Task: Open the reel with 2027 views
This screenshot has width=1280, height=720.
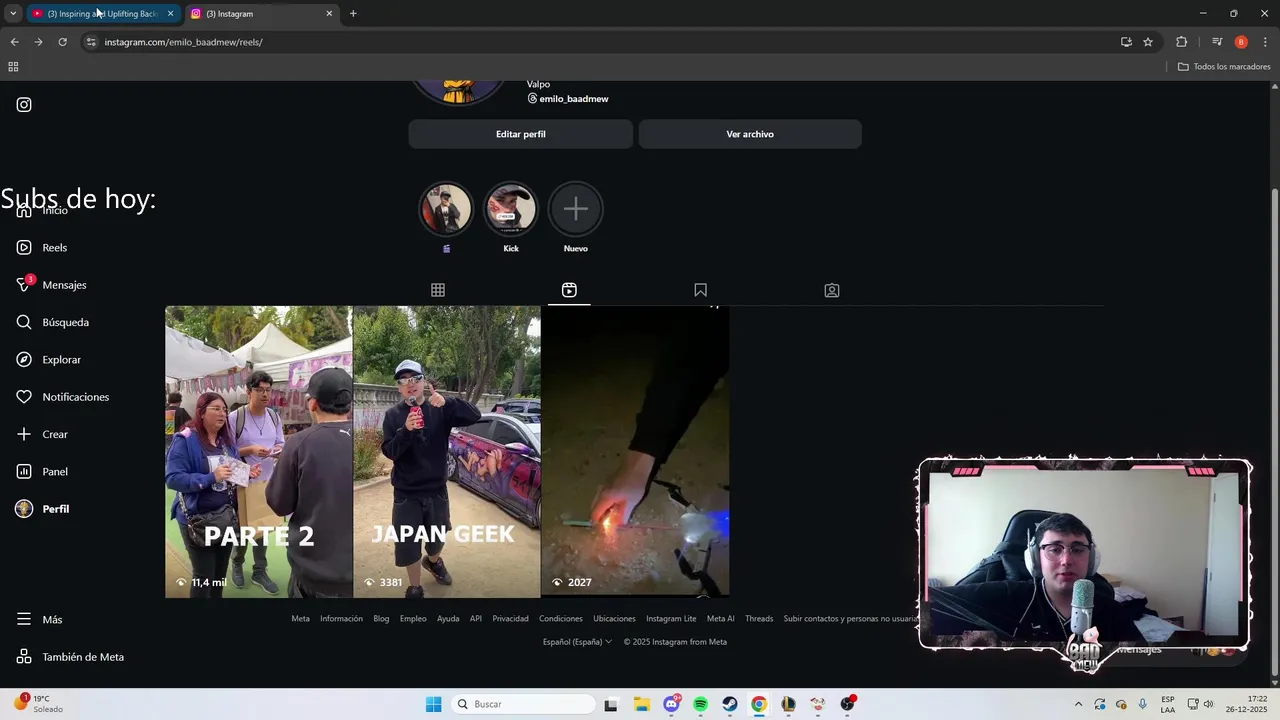Action: pyautogui.click(x=635, y=452)
